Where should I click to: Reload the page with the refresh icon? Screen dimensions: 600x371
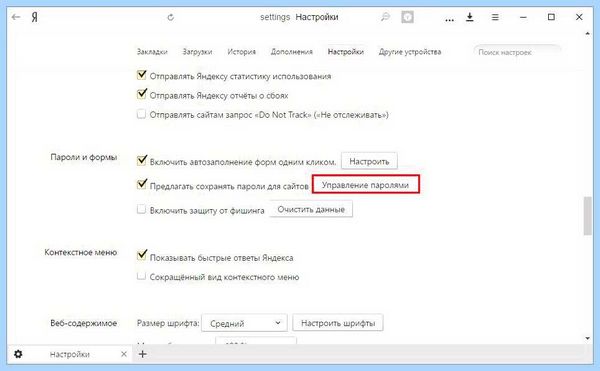click(x=171, y=17)
